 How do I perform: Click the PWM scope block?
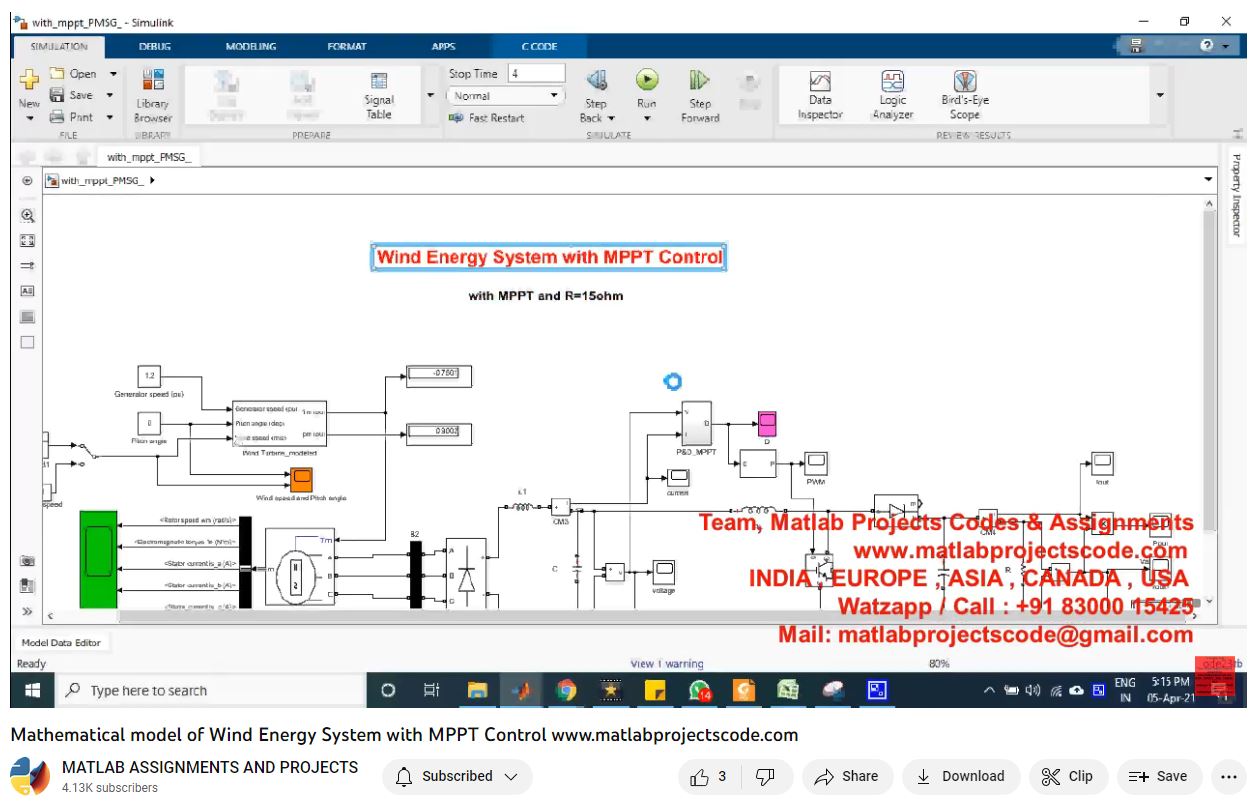(x=816, y=463)
